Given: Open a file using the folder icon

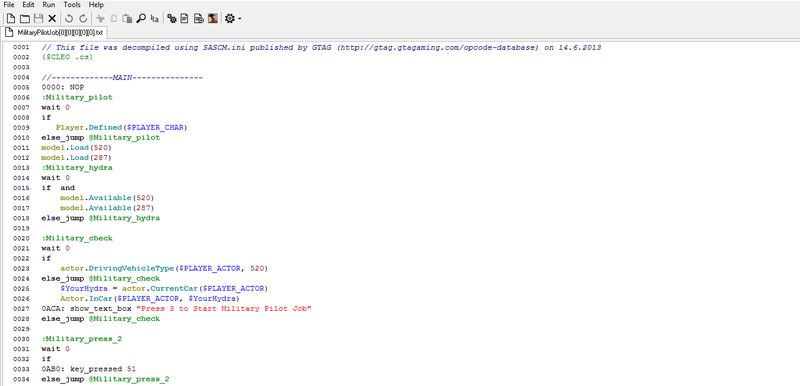Looking at the screenshot, I should coord(24,18).
